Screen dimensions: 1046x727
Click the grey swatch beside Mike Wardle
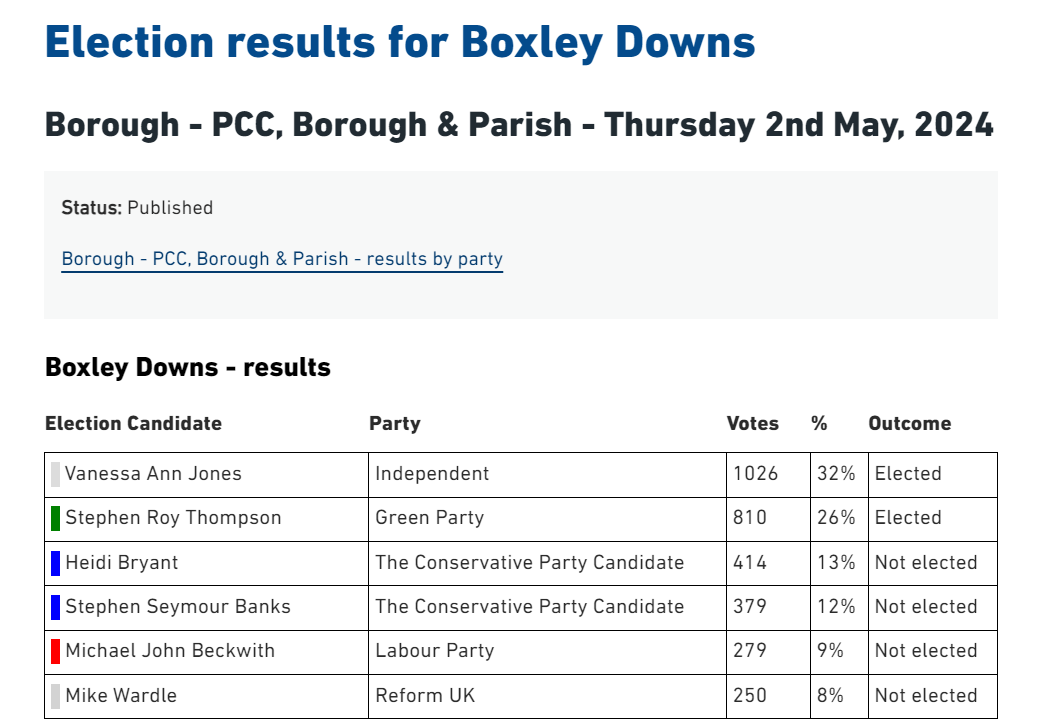click(x=55, y=696)
